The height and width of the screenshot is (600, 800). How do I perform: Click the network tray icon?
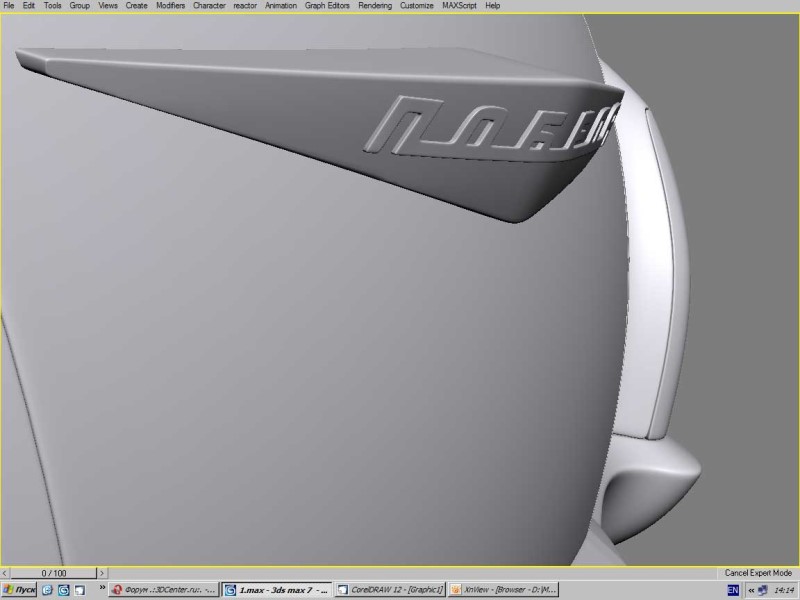763,590
